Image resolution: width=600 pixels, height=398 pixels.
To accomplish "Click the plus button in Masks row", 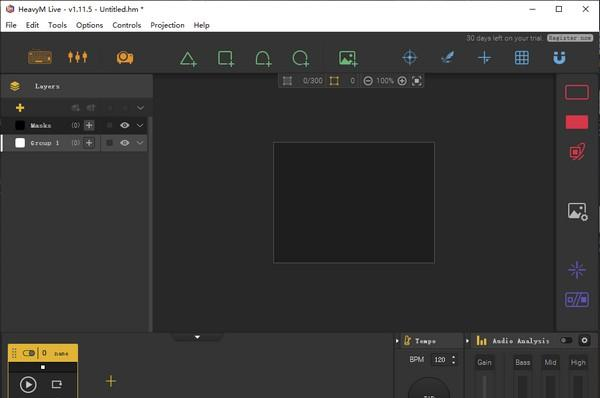I will (x=89, y=125).
